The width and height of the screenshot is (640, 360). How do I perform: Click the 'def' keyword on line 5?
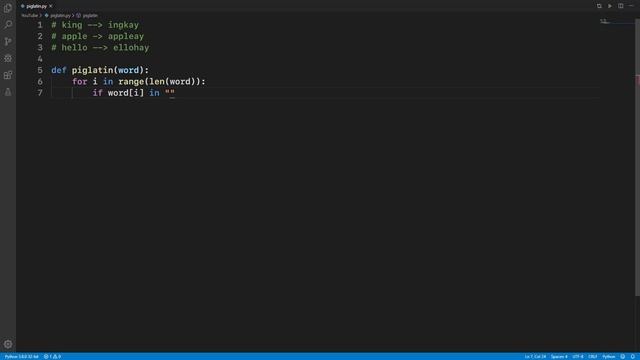[59, 70]
